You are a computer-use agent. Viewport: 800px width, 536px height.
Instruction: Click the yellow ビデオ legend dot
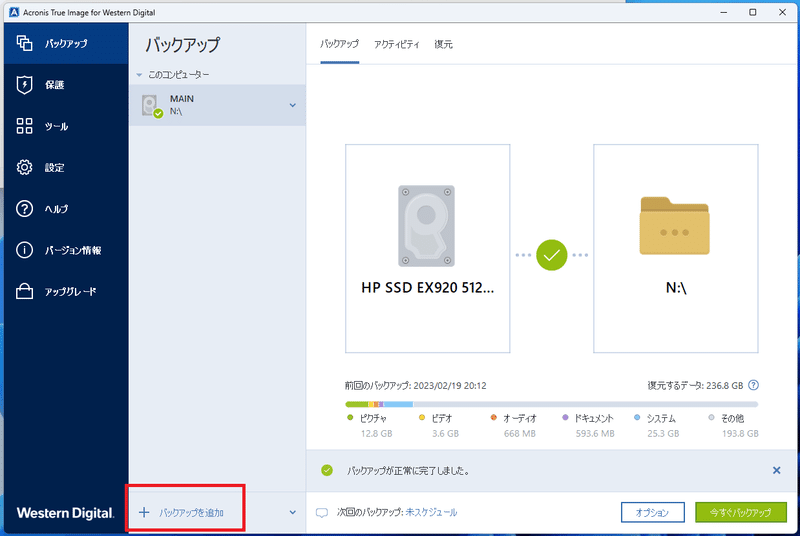coord(422,418)
